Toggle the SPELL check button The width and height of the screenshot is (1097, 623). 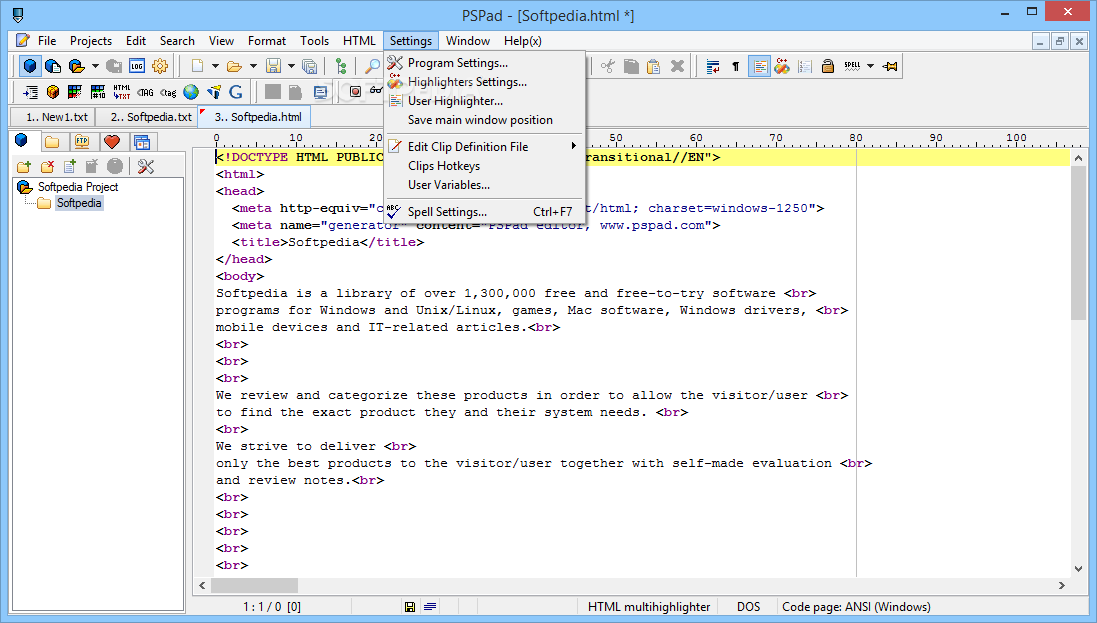tap(851, 66)
